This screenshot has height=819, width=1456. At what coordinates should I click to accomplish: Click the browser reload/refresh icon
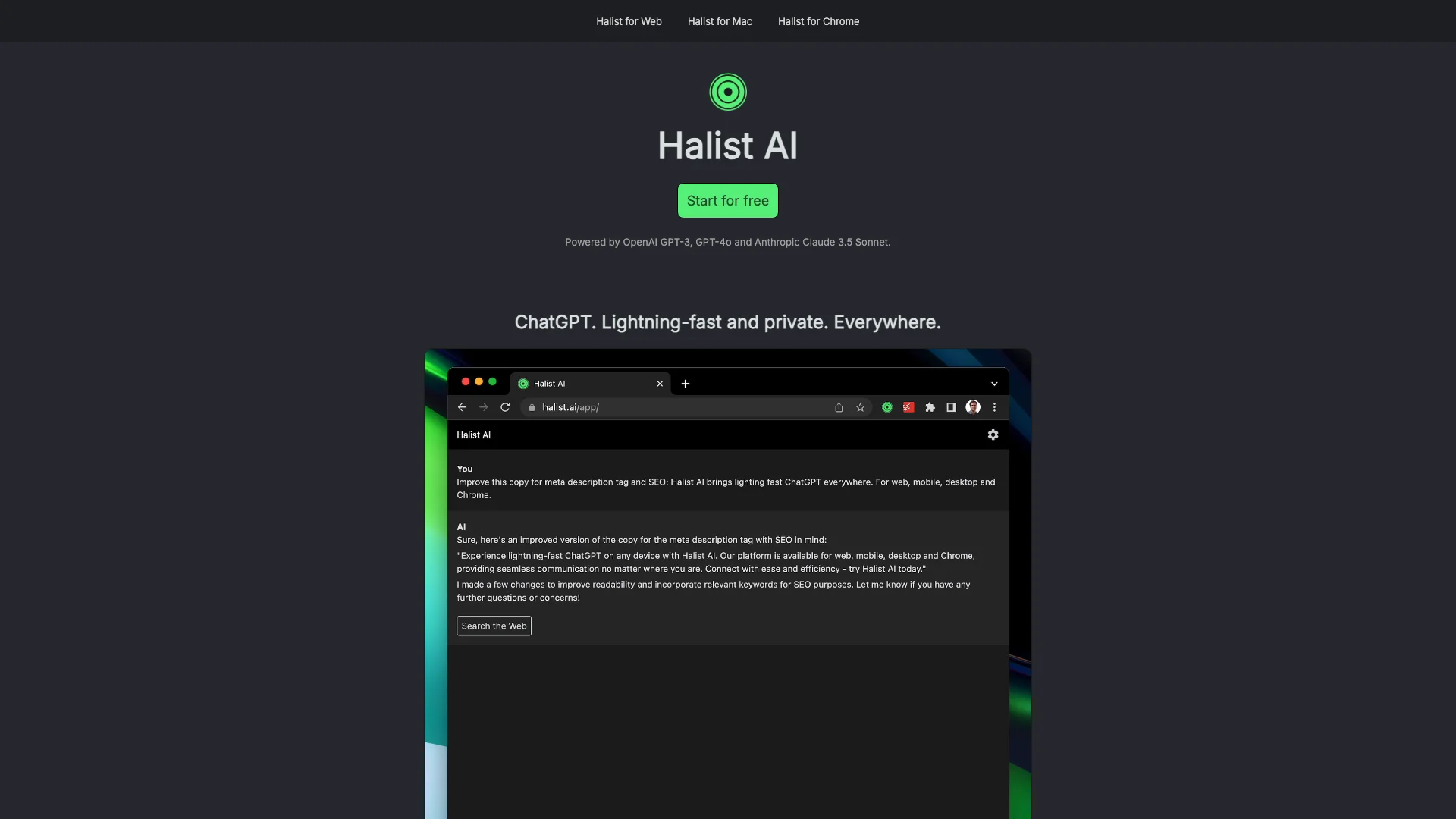505,407
